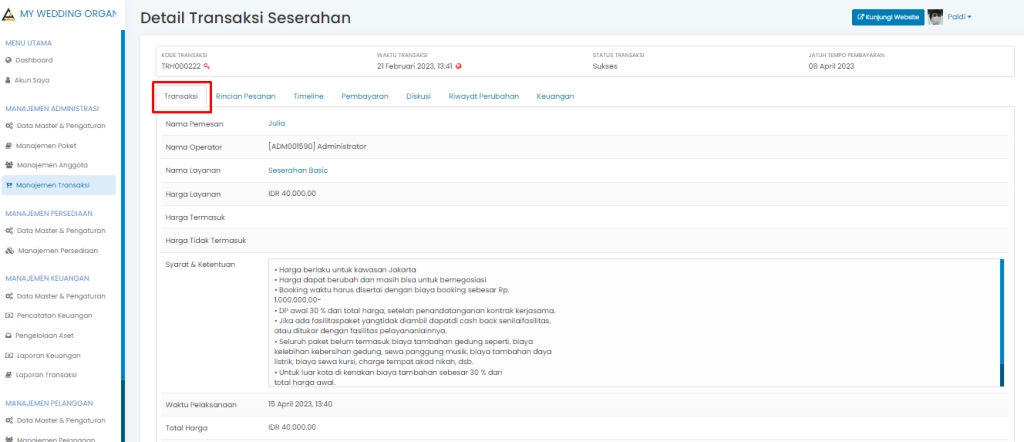Open the Seserahan Basic service link

click(x=298, y=170)
